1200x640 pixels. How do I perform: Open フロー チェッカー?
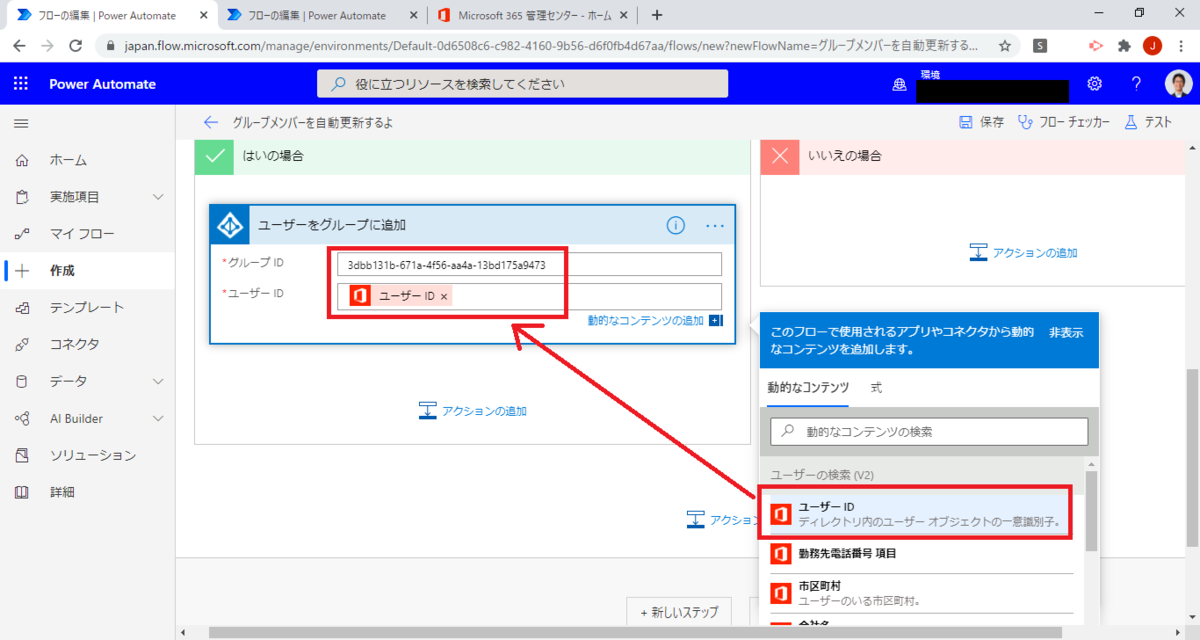click(x=1064, y=122)
